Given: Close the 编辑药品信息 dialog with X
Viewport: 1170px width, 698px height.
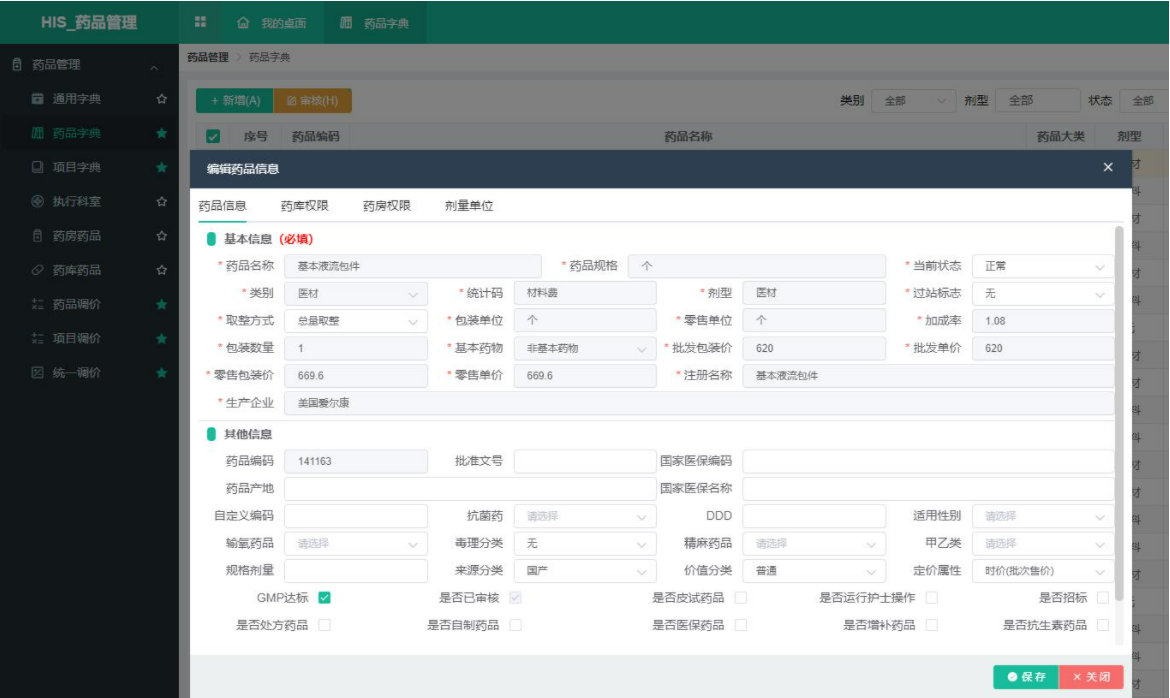Looking at the screenshot, I should pyautogui.click(x=1108, y=167).
